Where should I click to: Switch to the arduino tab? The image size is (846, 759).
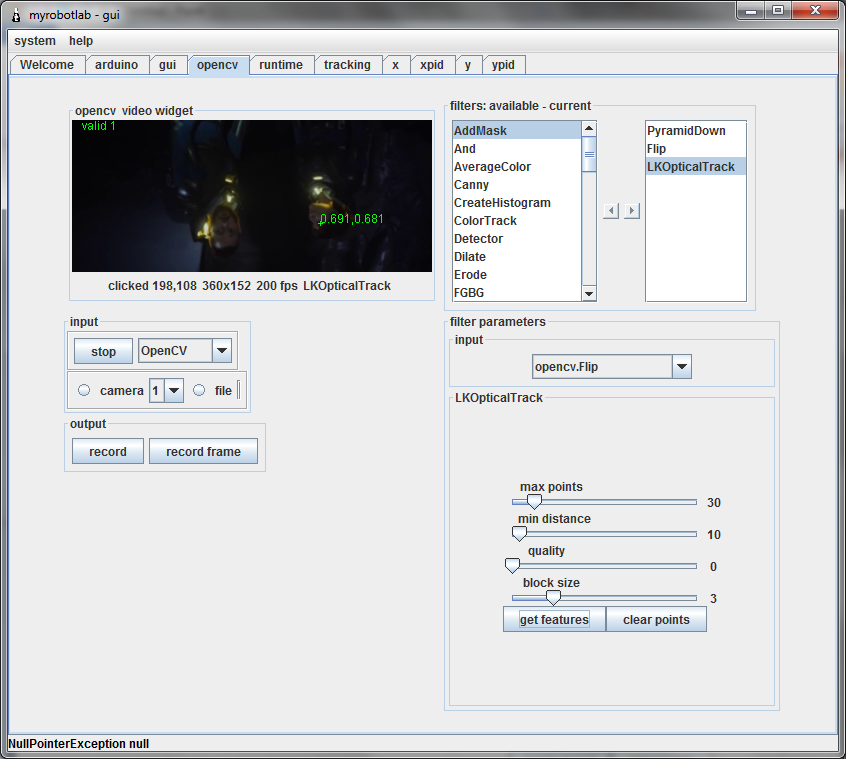[117, 65]
